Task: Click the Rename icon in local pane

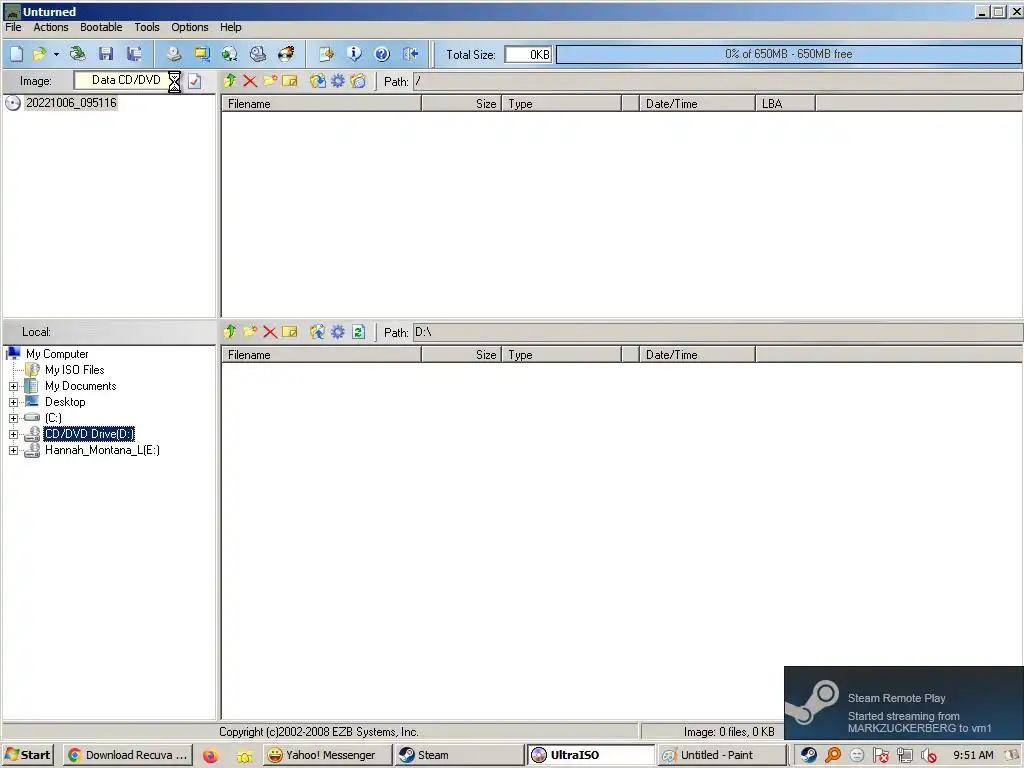Action: [290, 332]
